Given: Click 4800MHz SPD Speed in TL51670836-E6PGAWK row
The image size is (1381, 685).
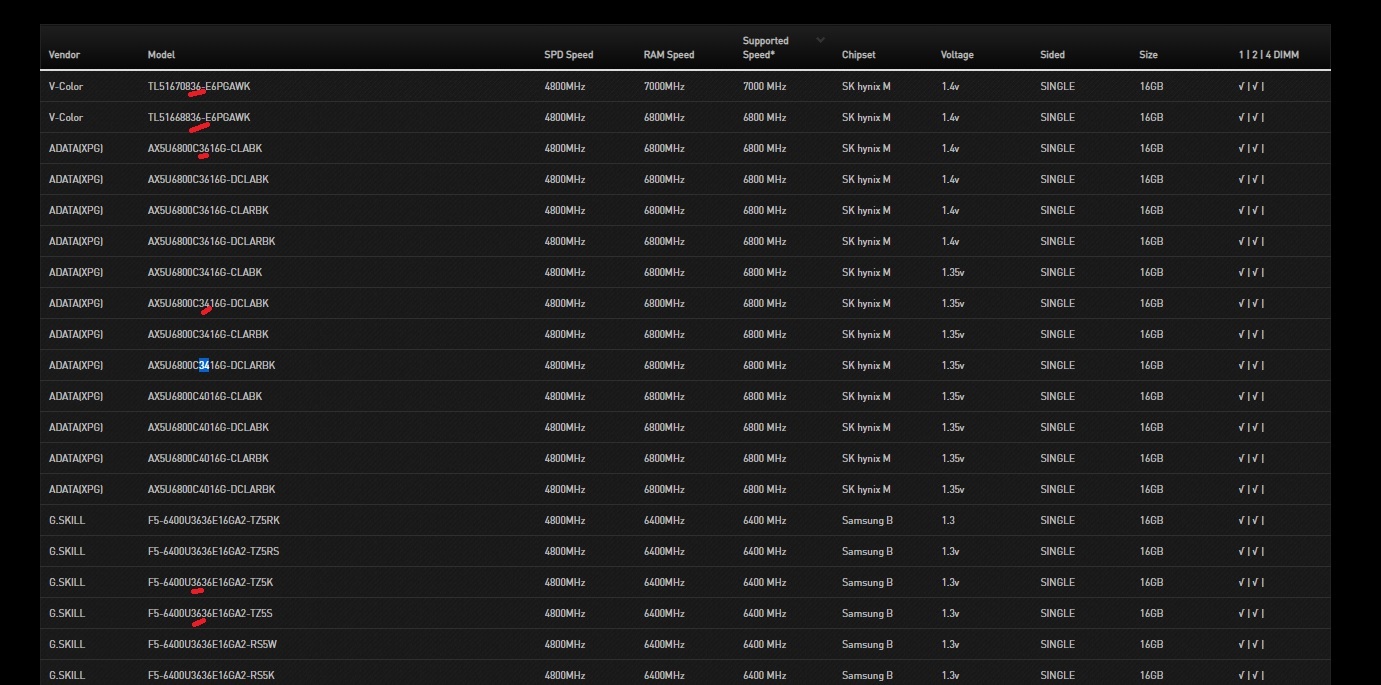Looking at the screenshot, I should click(x=565, y=87).
